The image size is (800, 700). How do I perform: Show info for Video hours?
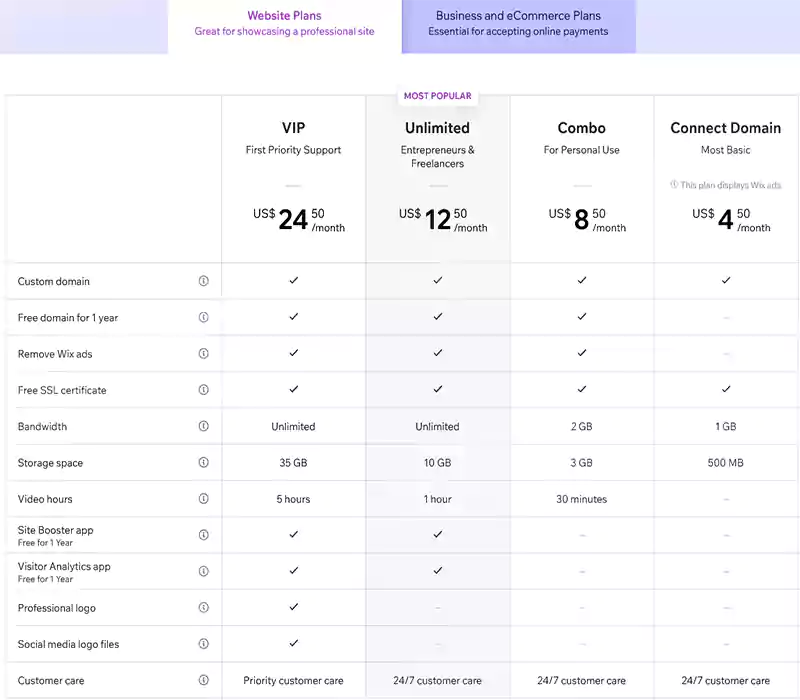[x=204, y=499]
